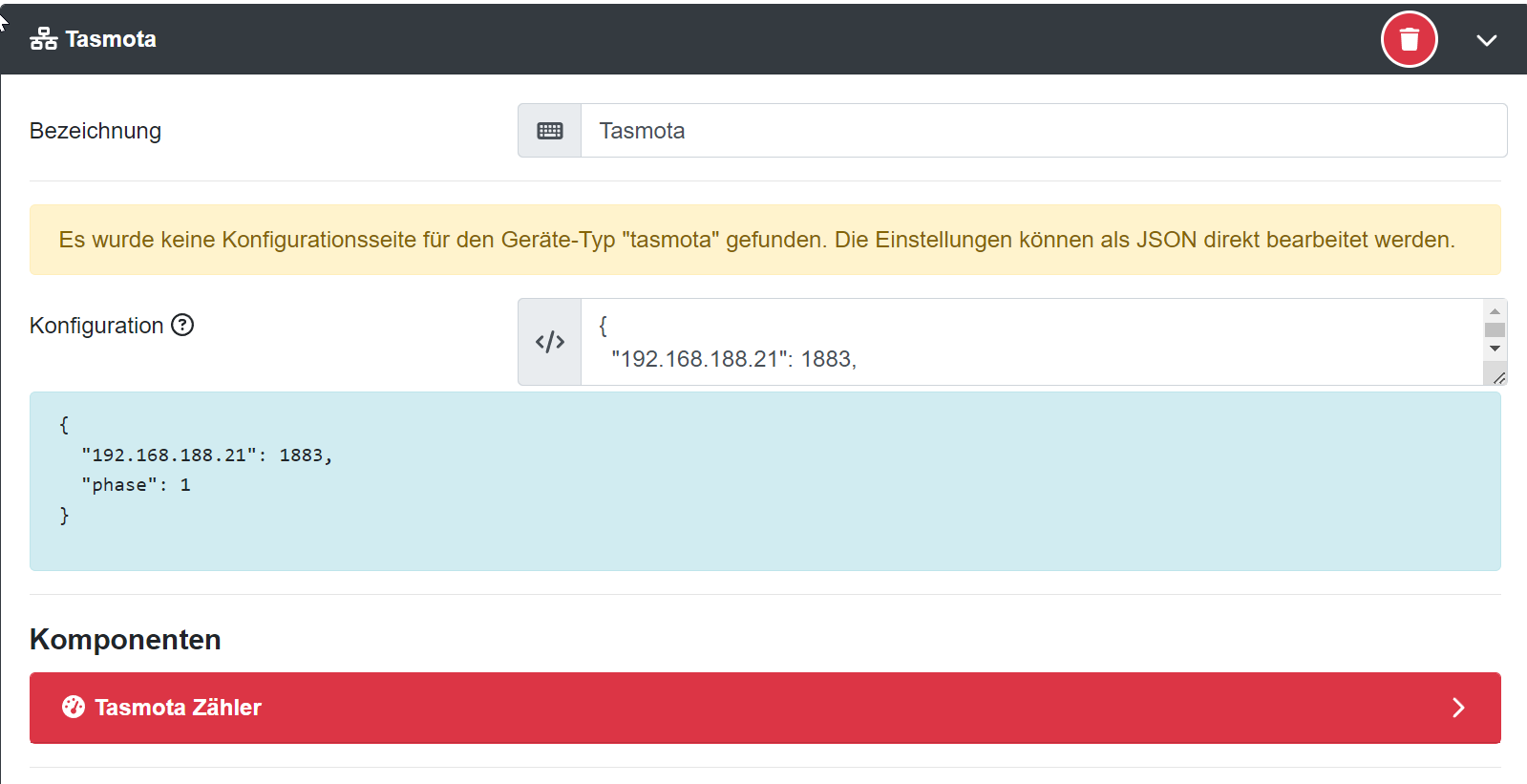The image size is (1527, 784).
Task: Open the Konfiguration help question mark
Action: 182,326
